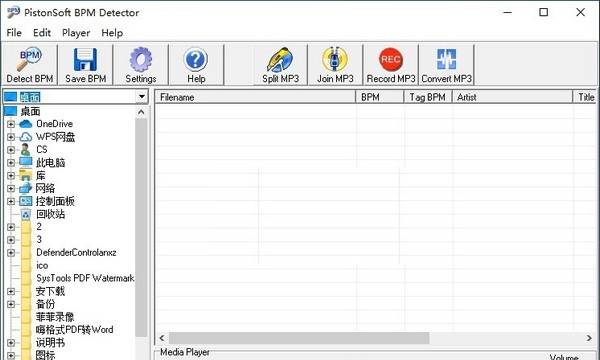Click the file list scroll-left arrow
The height and width of the screenshot is (360, 600).
pos(162,338)
